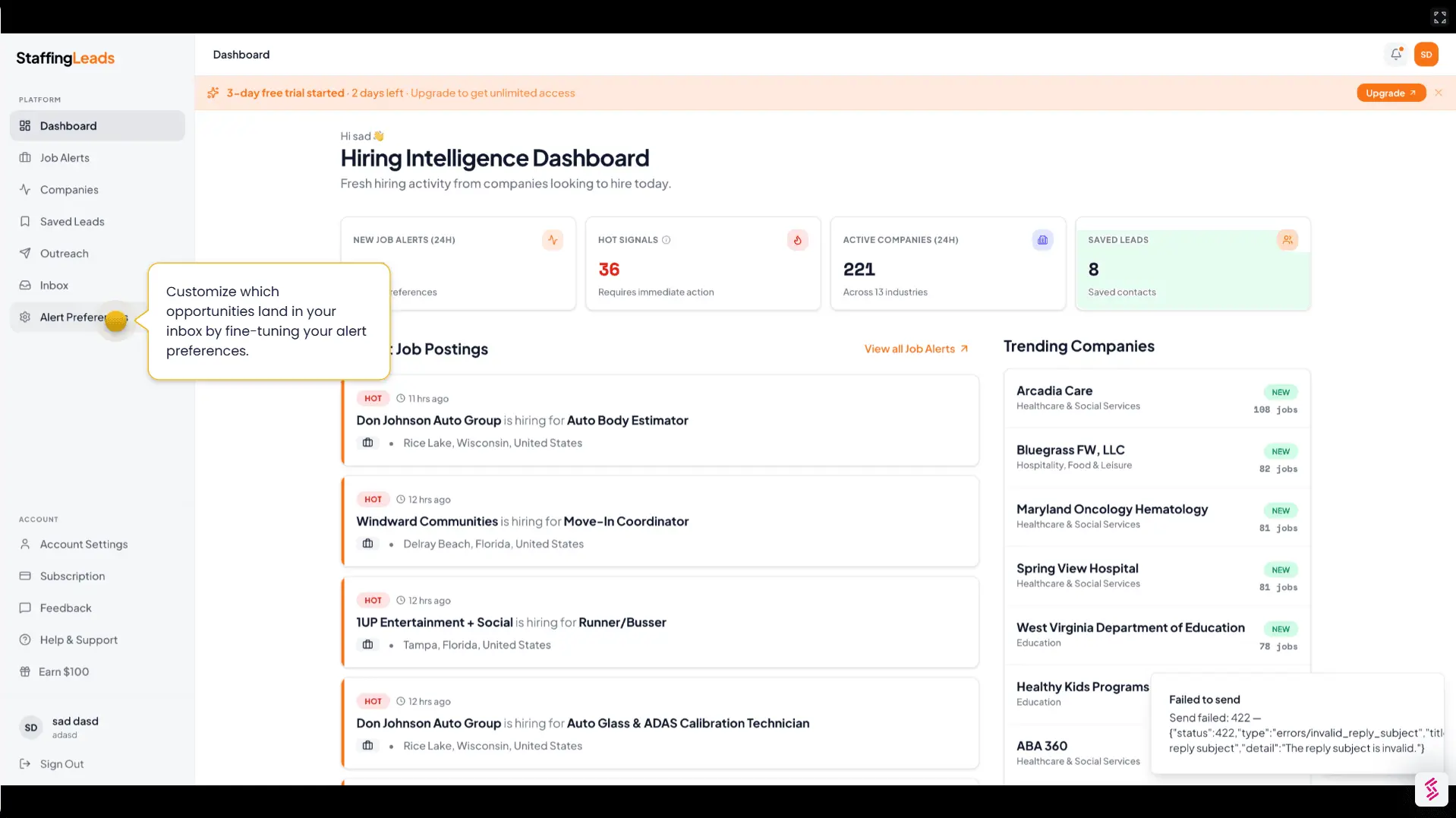Open Runner/Busser job posting
Screen dimensions: 1456x818
point(660,622)
